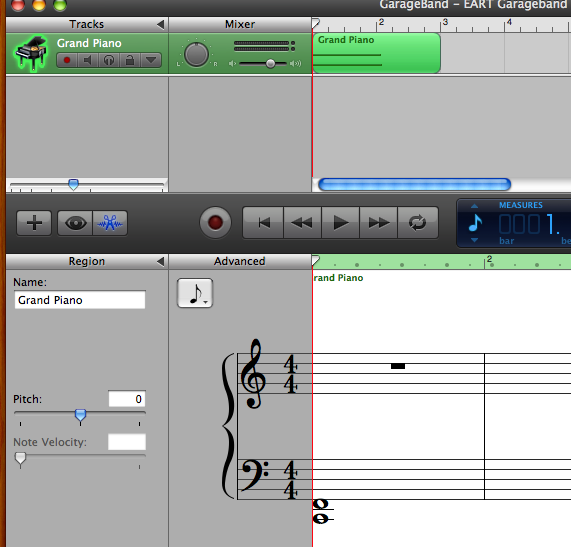Screen dimensions: 571x547
Task: Click the MEASURES display label
Action: [x=521, y=205]
